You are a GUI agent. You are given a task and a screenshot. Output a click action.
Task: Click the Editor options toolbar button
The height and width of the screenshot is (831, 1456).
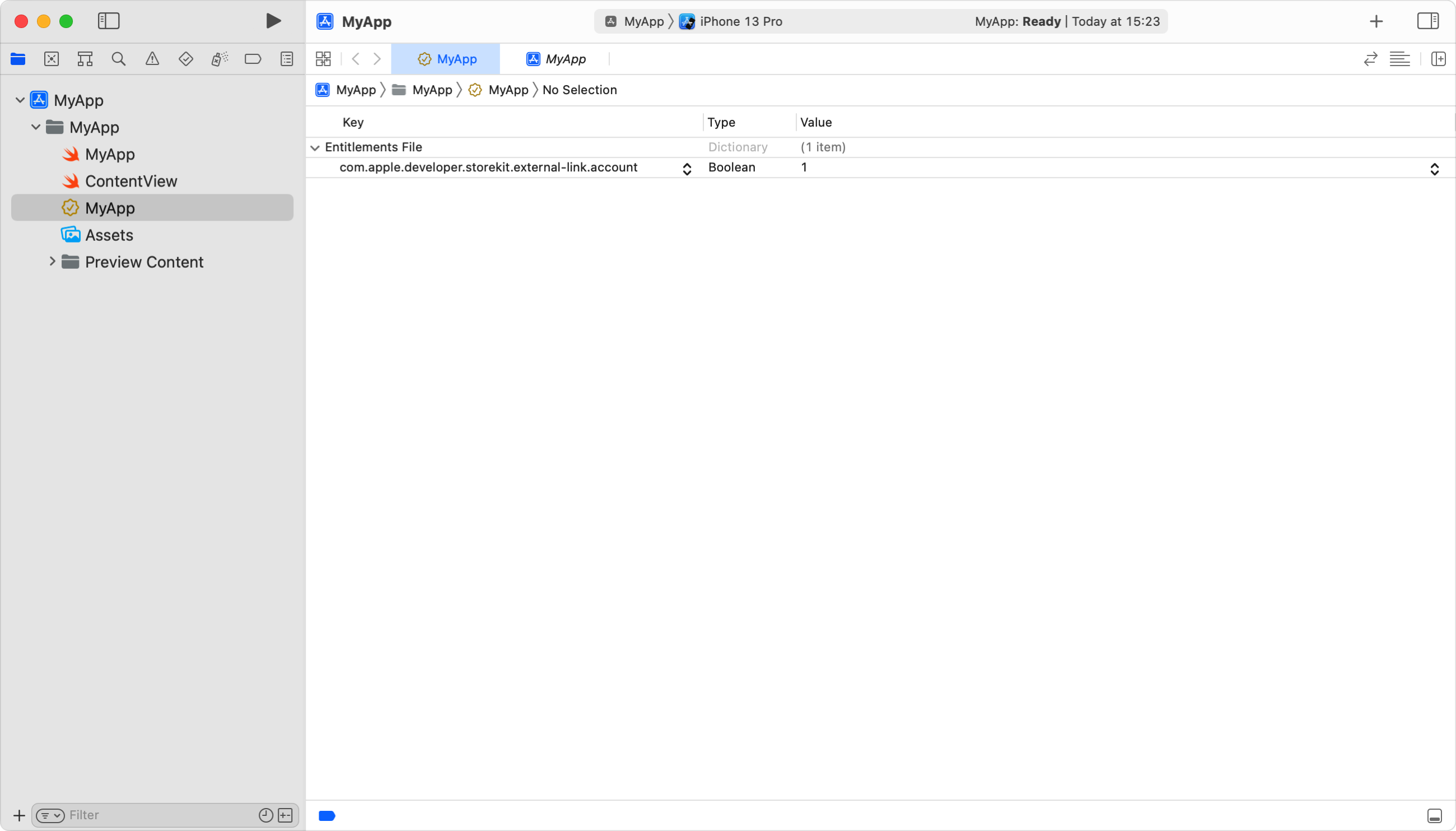[x=1400, y=58]
